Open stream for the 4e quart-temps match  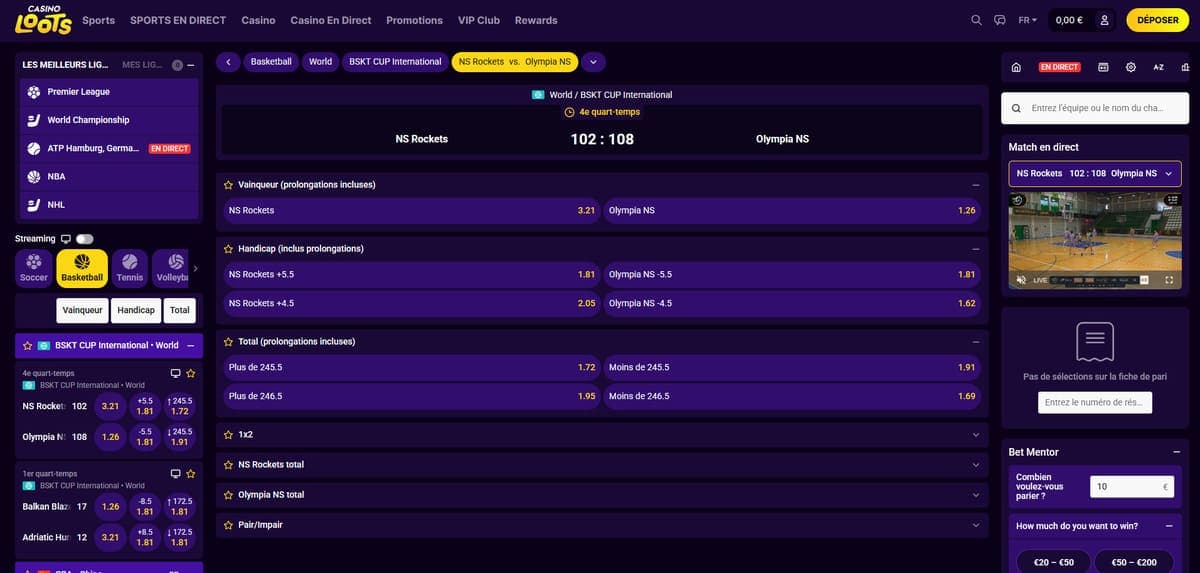coord(175,373)
